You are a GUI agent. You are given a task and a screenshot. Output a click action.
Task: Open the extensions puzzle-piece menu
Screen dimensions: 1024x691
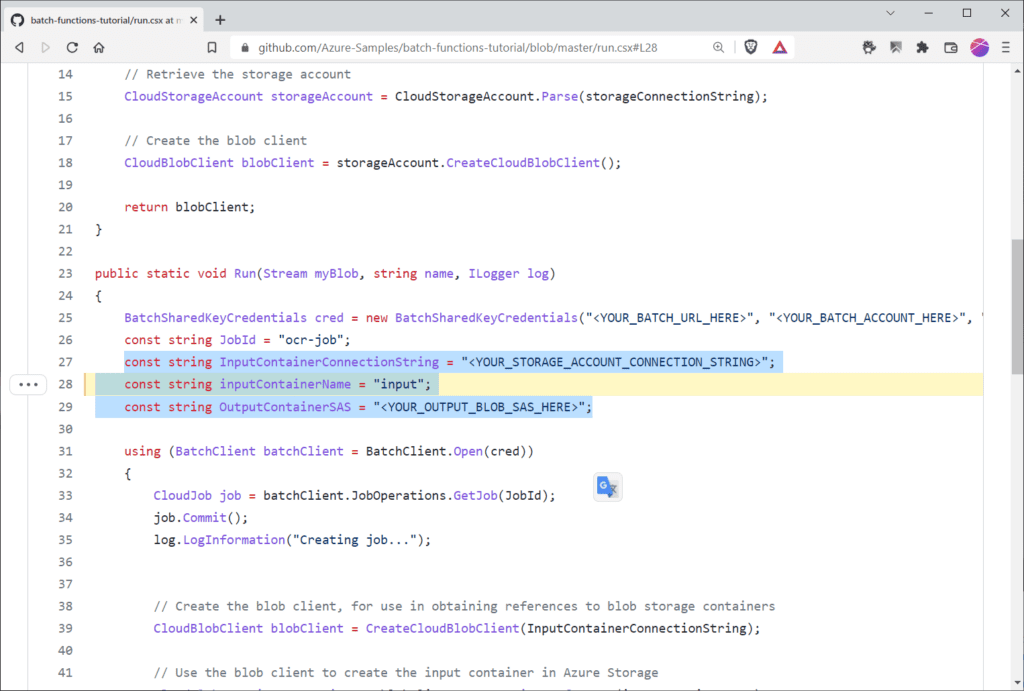(922, 47)
